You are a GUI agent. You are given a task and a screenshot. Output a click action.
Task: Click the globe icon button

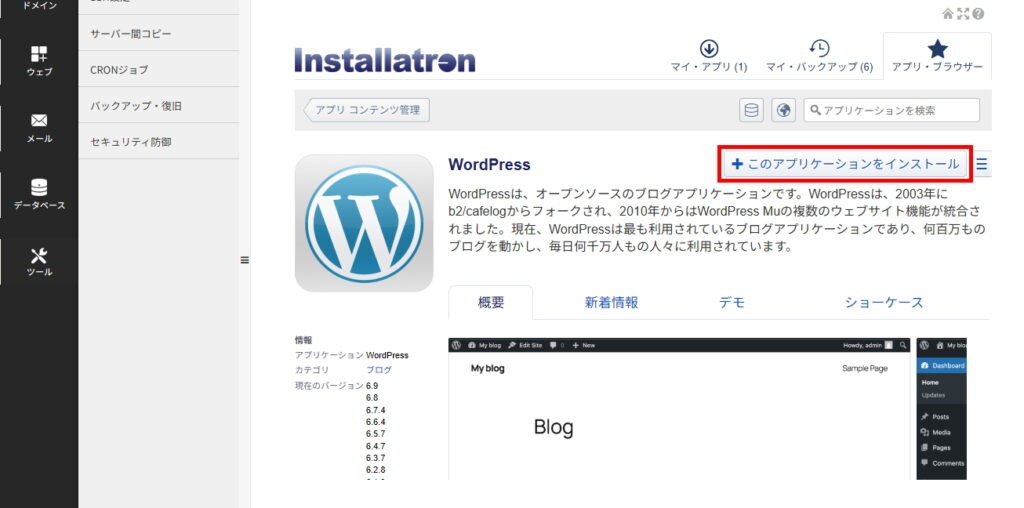pyautogui.click(x=784, y=110)
